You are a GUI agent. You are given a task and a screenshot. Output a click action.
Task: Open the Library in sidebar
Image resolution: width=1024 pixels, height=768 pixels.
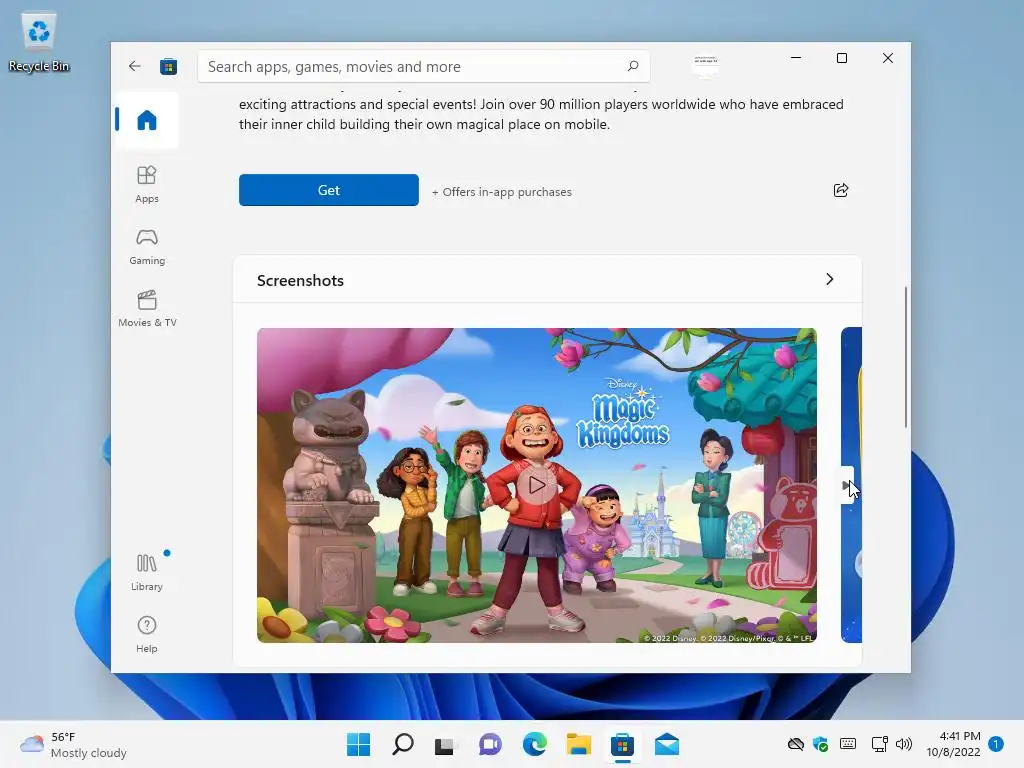point(146,572)
